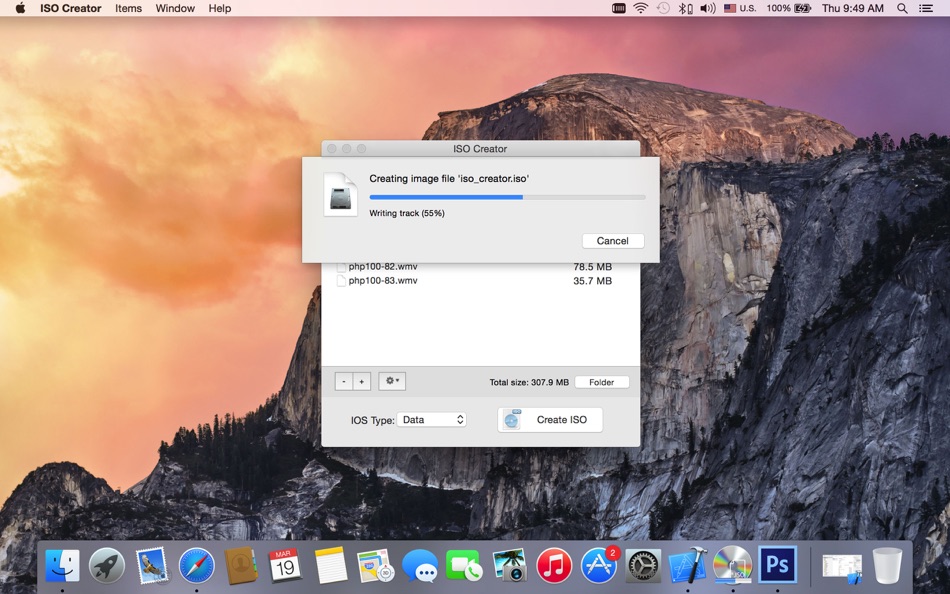This screenshot has width=950, height=594.
Task: Open Notification Center list icon
Action: pyautogui.click(x=926, y=8)
